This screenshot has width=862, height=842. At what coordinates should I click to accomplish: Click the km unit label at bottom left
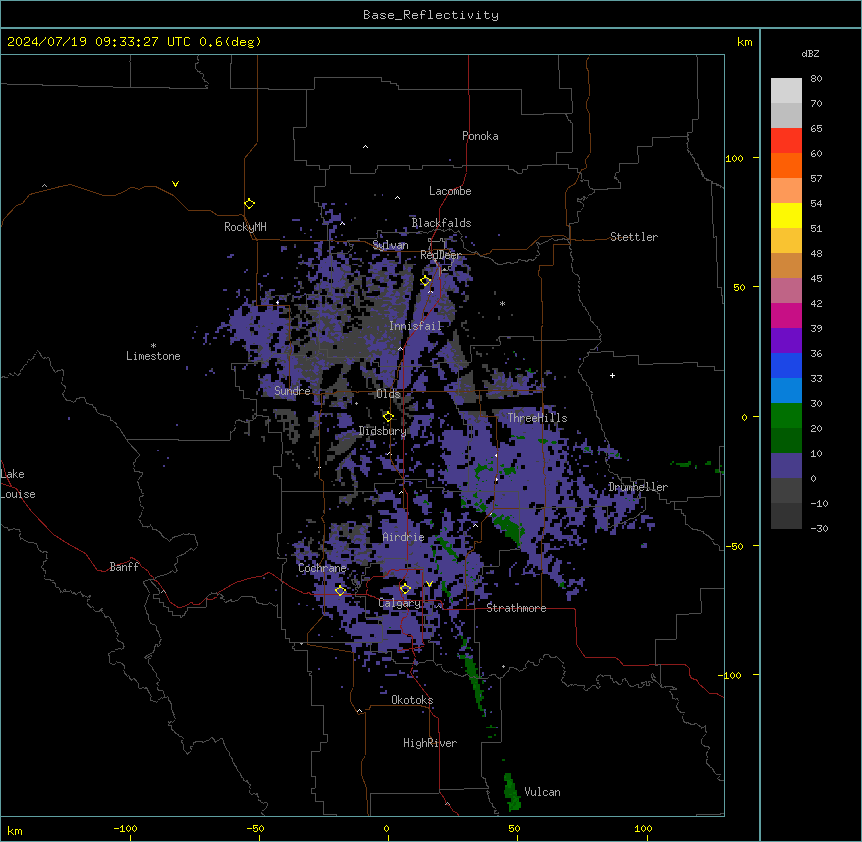(x=15, y=830)
